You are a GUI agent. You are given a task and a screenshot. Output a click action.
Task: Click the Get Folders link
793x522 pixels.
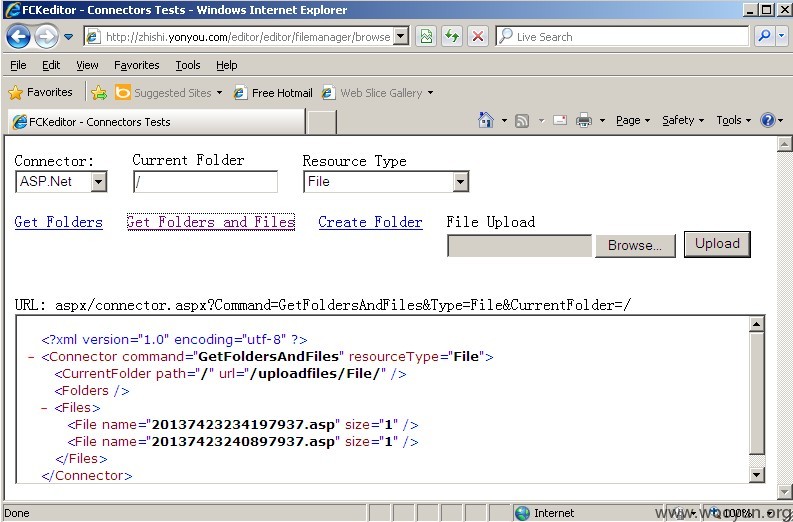[59, 222]
